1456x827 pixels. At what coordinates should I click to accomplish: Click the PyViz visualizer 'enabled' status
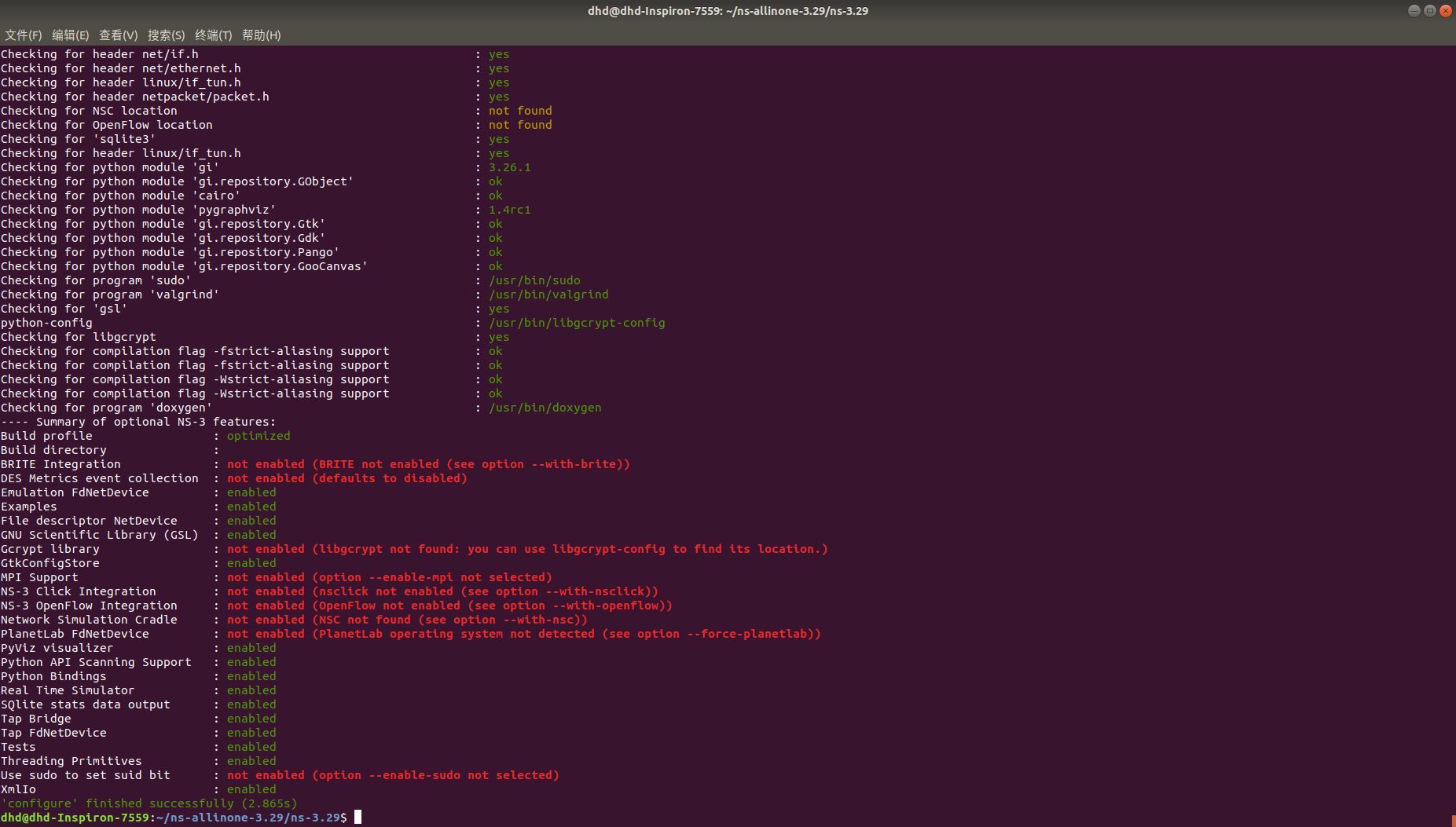tap(251, 647)
